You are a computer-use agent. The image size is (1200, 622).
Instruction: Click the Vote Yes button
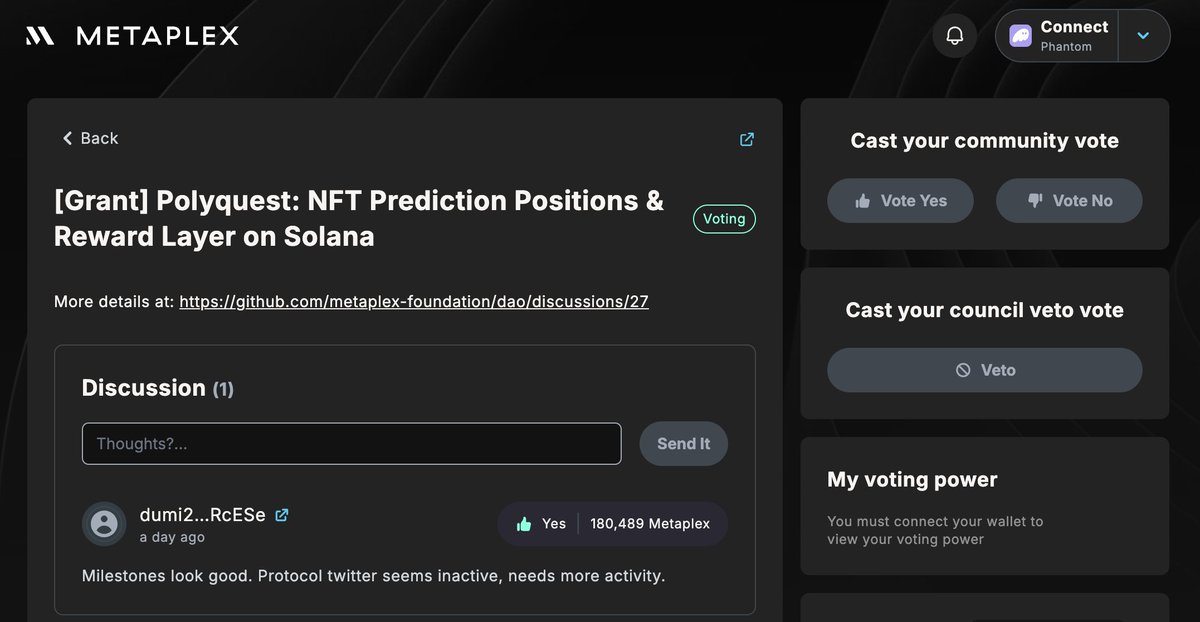click(x=900, y=201)
